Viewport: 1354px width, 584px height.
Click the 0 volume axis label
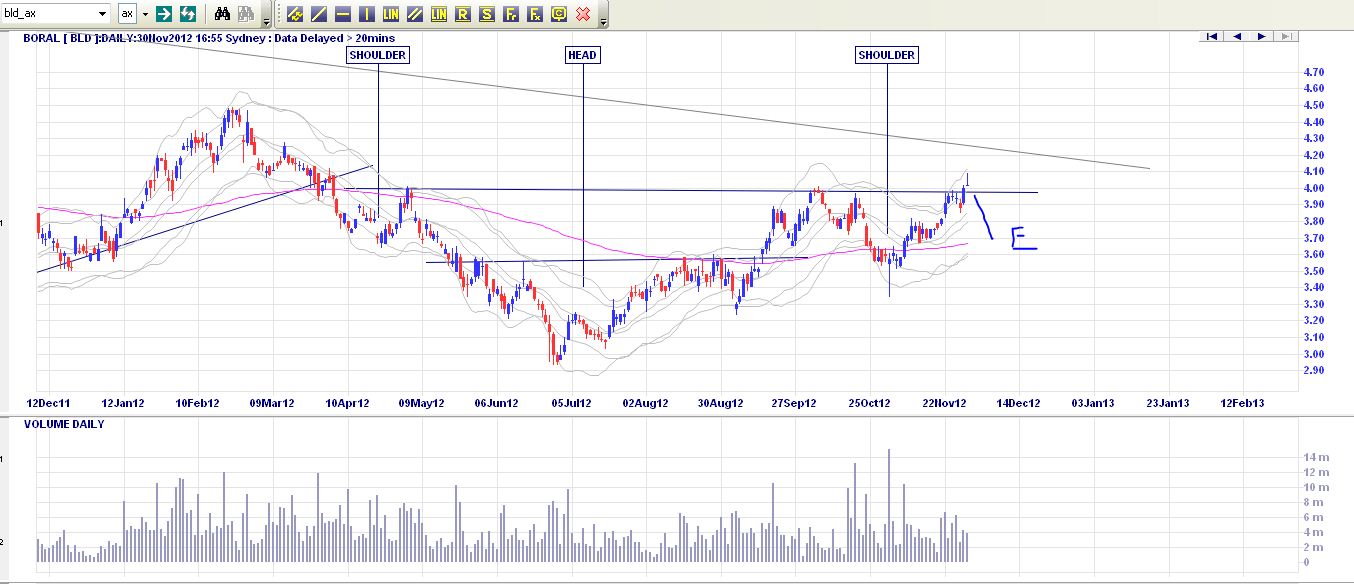tap(1306, 562)
